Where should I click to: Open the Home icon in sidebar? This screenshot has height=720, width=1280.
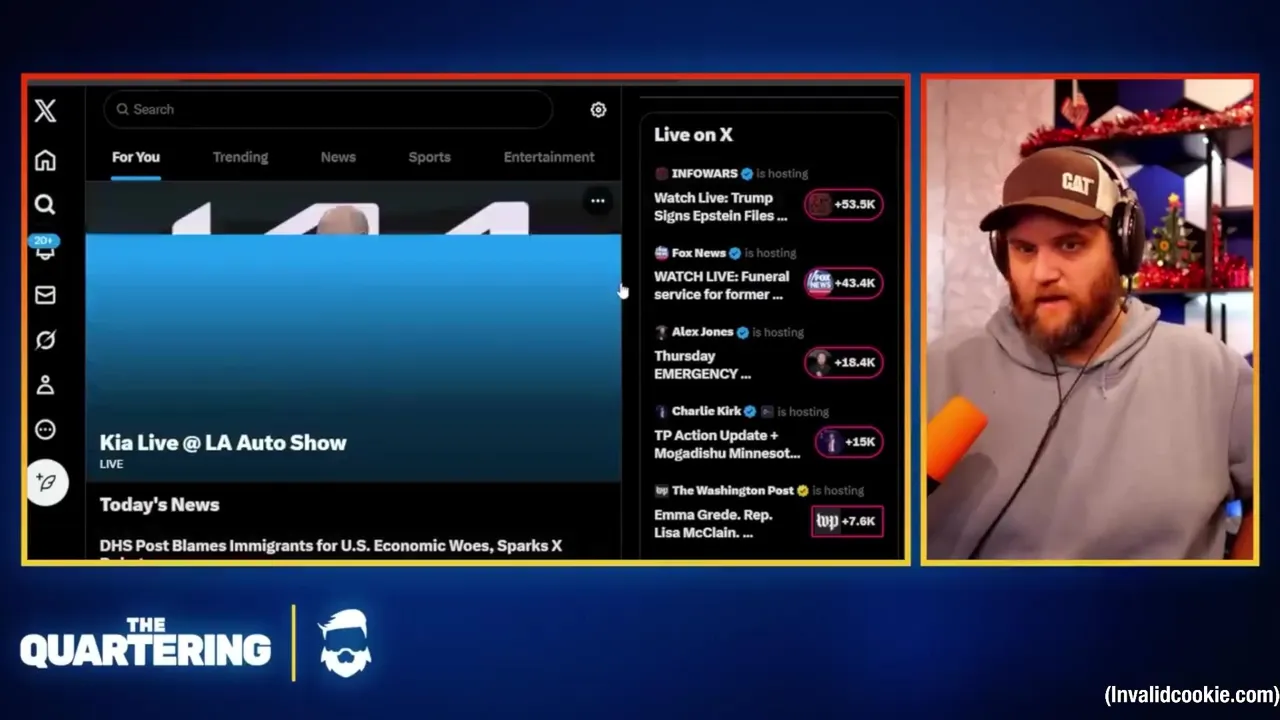[45, 160]
